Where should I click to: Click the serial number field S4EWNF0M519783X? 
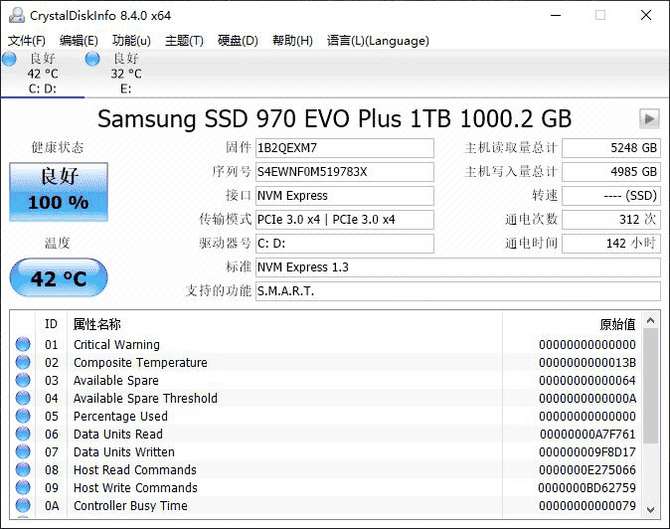click(344, 172)
